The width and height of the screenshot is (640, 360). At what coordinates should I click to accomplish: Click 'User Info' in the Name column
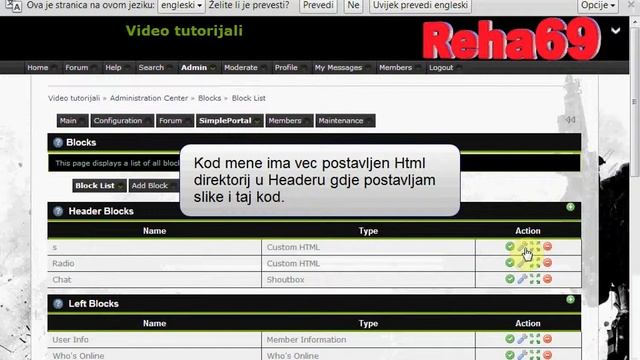tap(70, 340)
